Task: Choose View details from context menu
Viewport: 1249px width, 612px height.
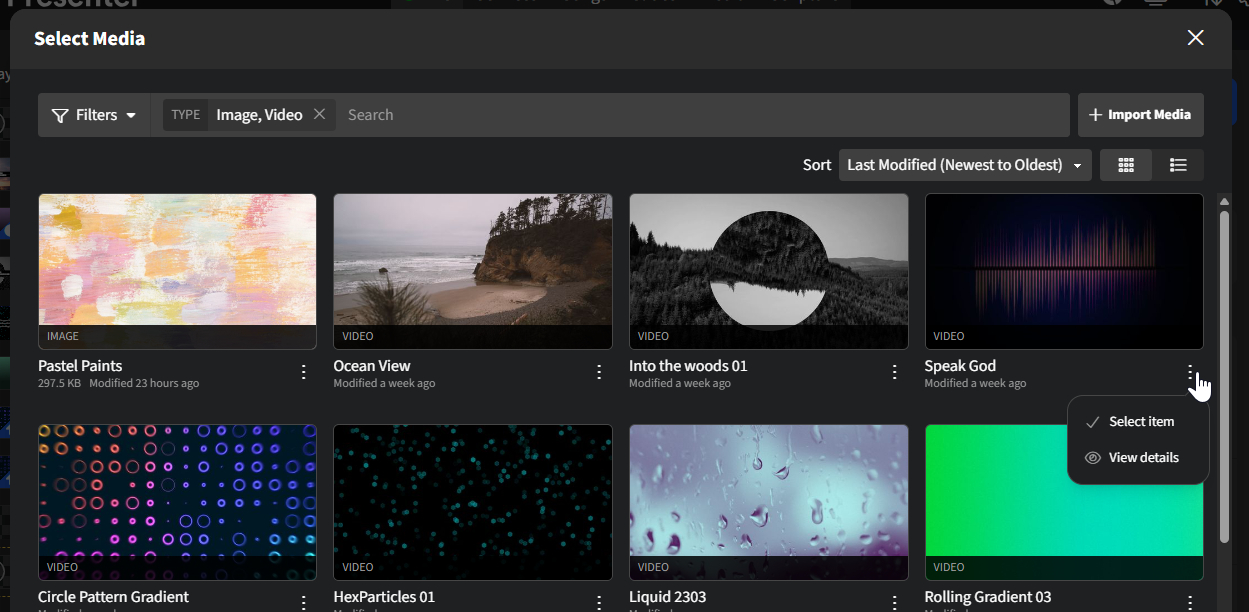Action: coord(1142,458)
